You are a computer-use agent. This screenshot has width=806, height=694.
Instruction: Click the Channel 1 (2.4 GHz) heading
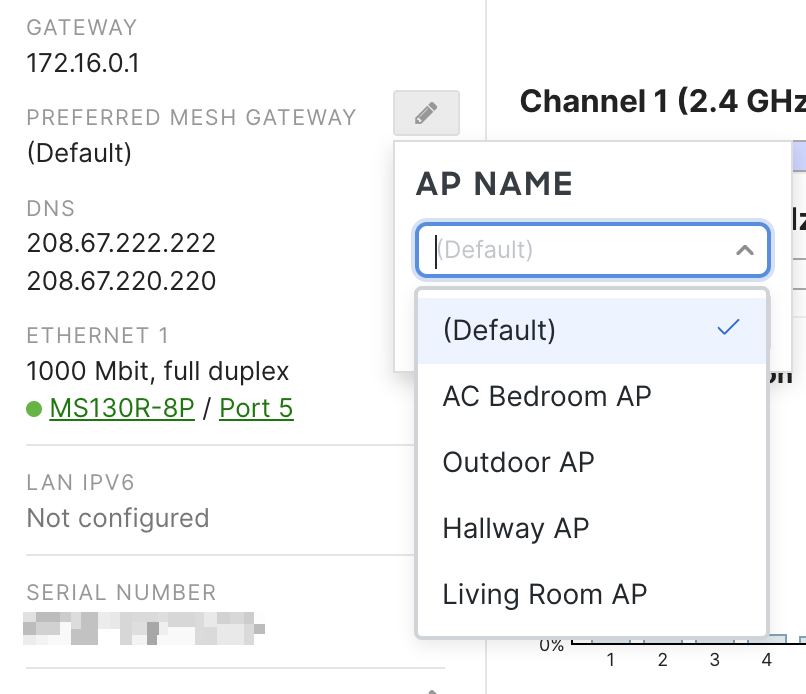(662, 101)
